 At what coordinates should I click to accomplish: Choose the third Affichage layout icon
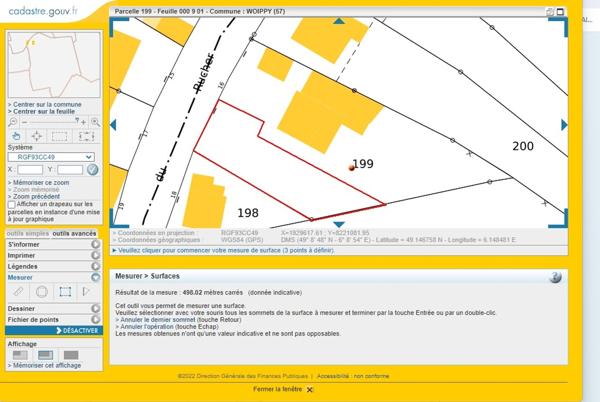click(71, 355)
